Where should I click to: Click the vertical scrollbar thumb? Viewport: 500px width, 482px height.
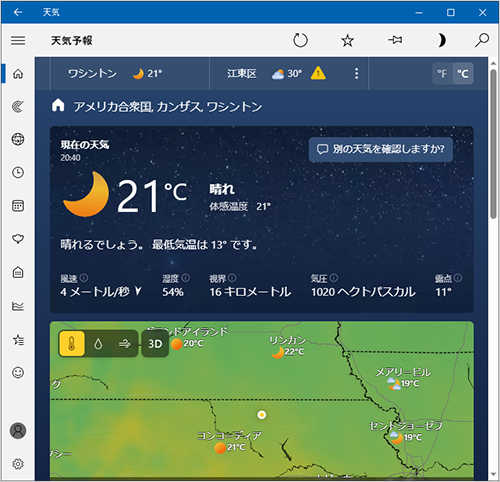tap(493, 144)
